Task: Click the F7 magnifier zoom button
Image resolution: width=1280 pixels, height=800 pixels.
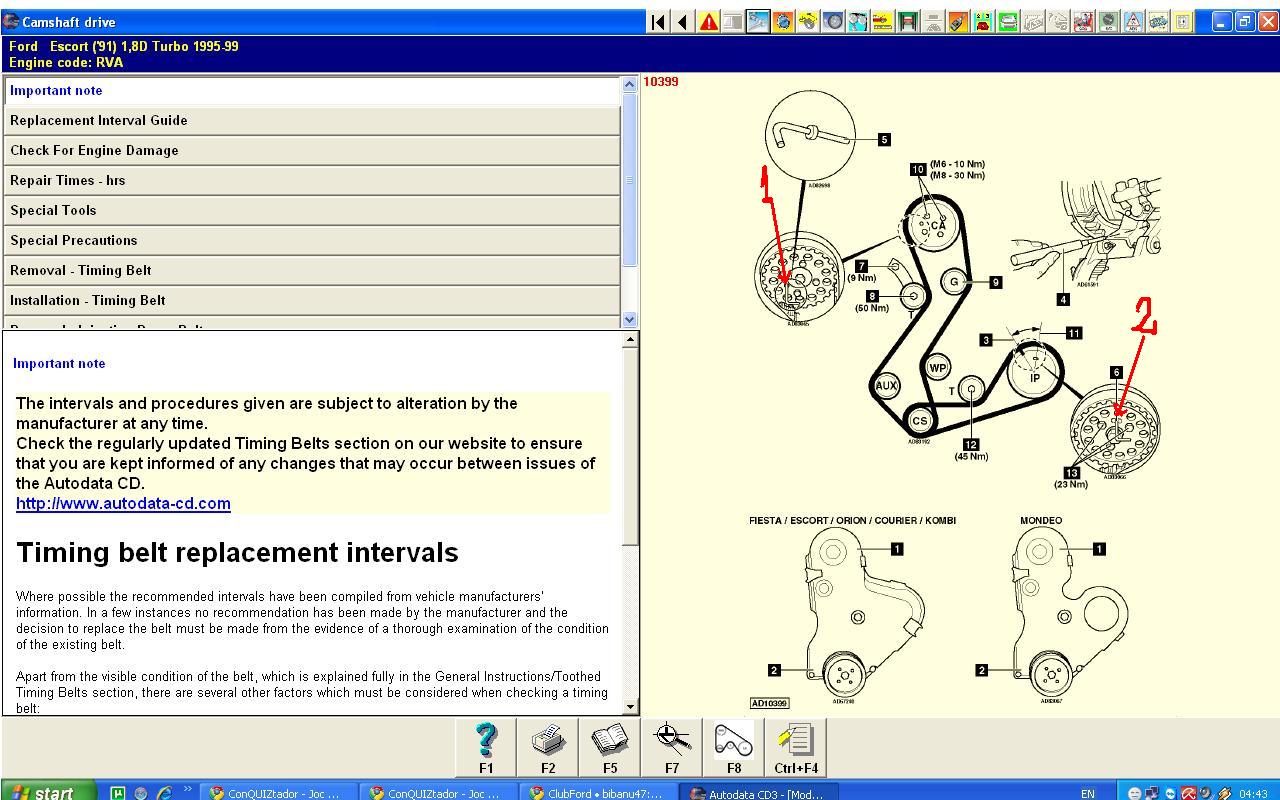Action: point(672,747)
